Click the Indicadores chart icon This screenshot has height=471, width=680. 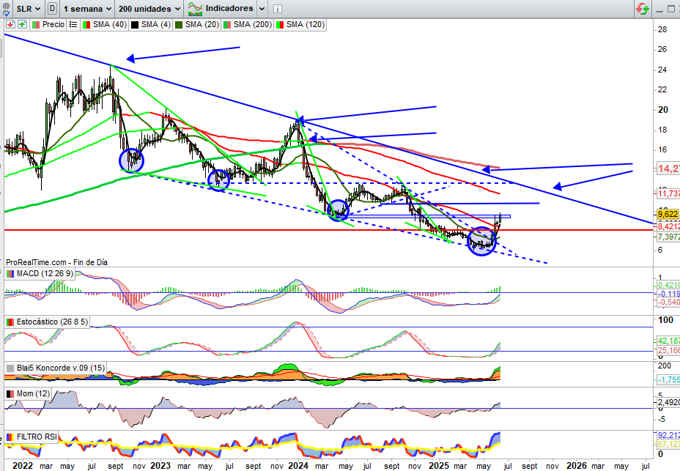[195, 9]
